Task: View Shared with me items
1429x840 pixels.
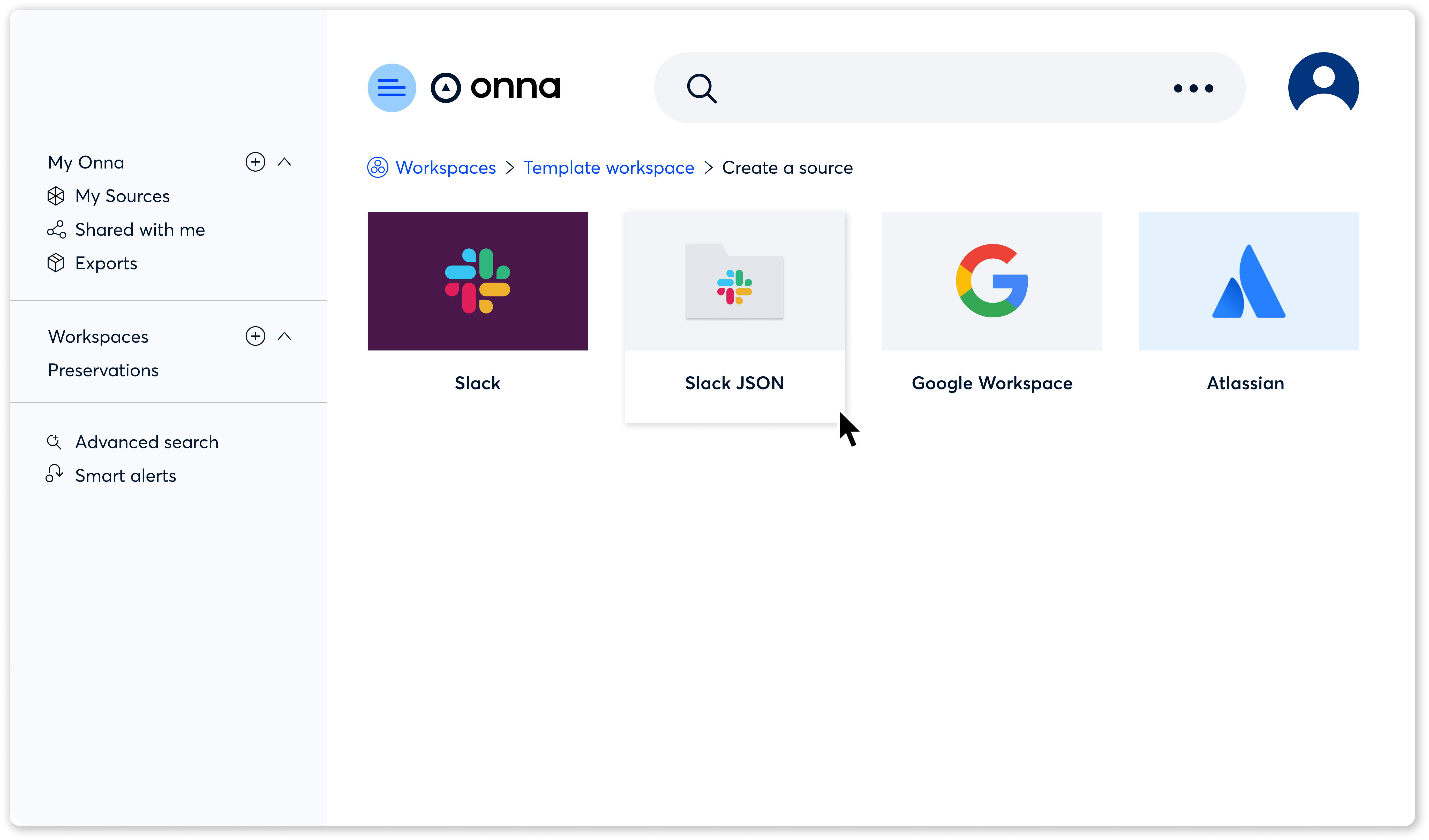Action: (140, 229)
